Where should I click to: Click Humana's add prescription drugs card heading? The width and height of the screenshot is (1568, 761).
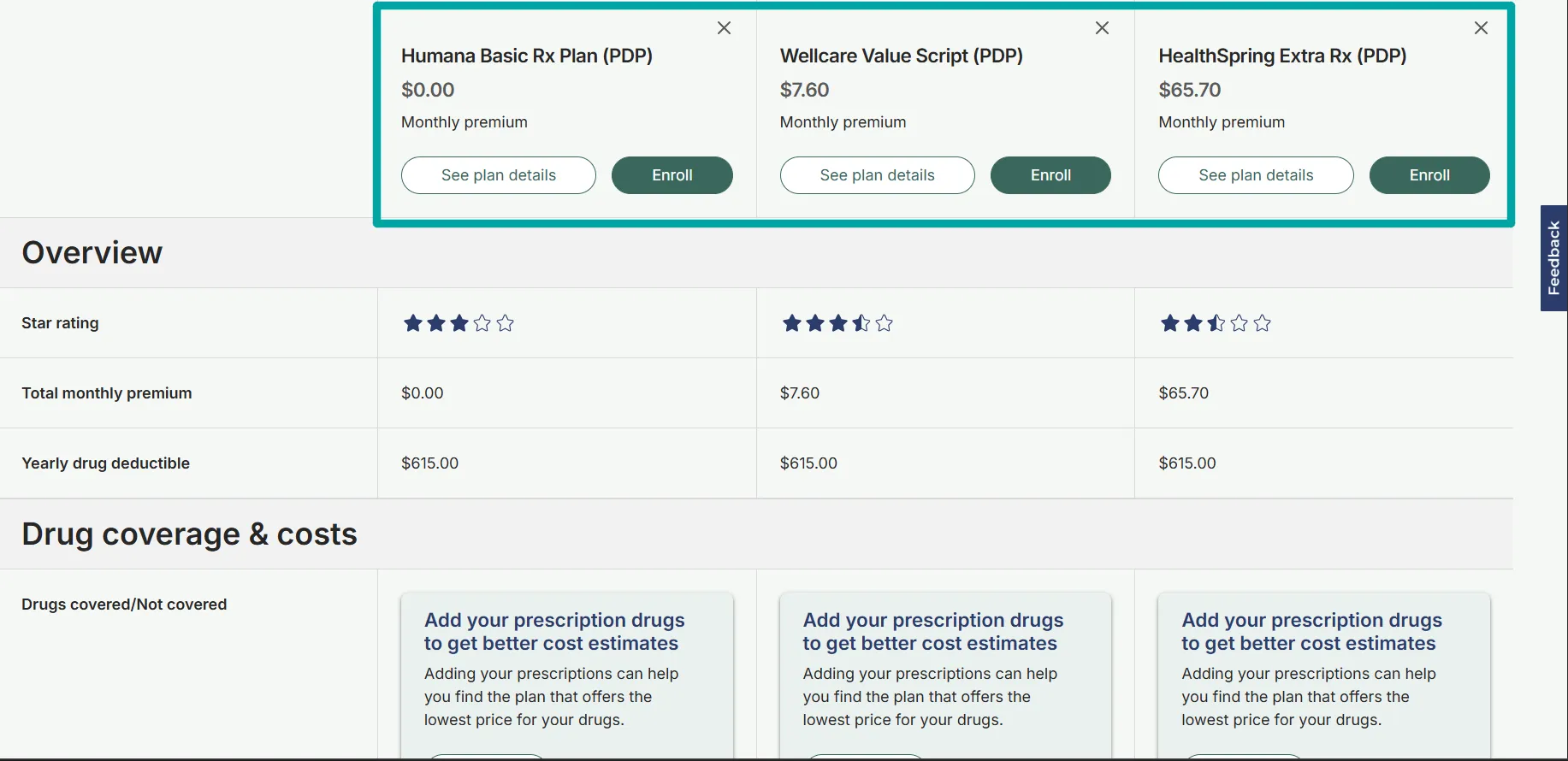tap(554, 632)
